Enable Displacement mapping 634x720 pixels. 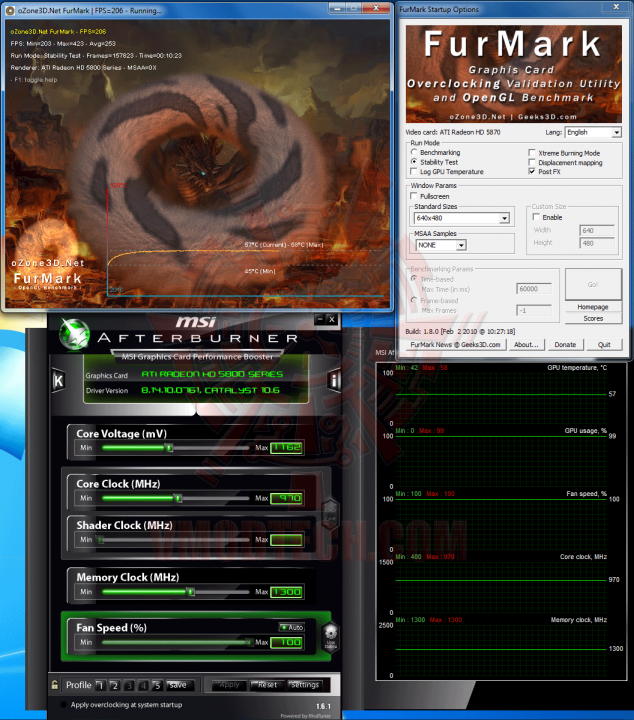pyautogui.click(x=532, y=162)
